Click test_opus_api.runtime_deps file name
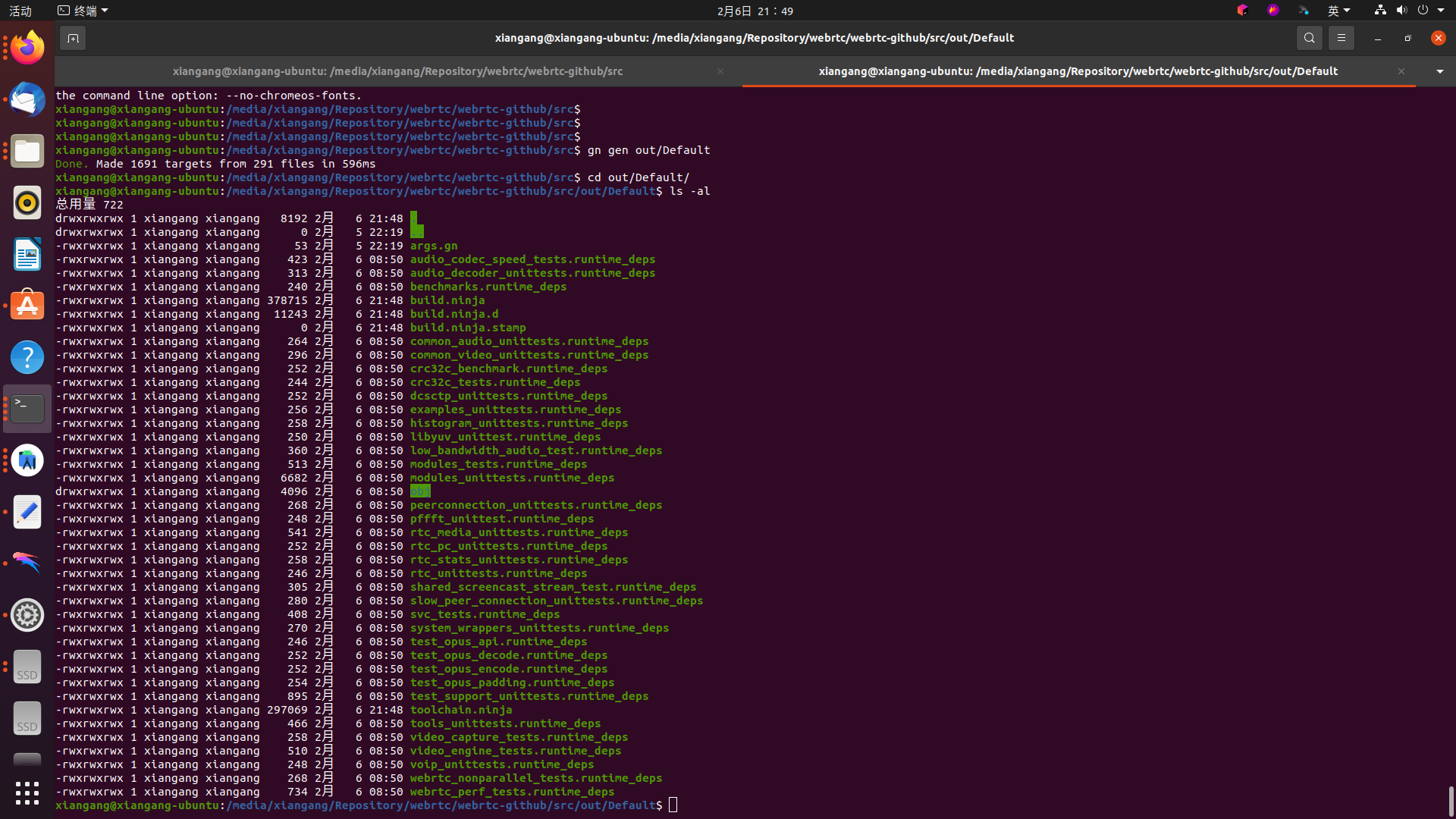Screen dimensions: 1456x819 click(x=499, y=642)
